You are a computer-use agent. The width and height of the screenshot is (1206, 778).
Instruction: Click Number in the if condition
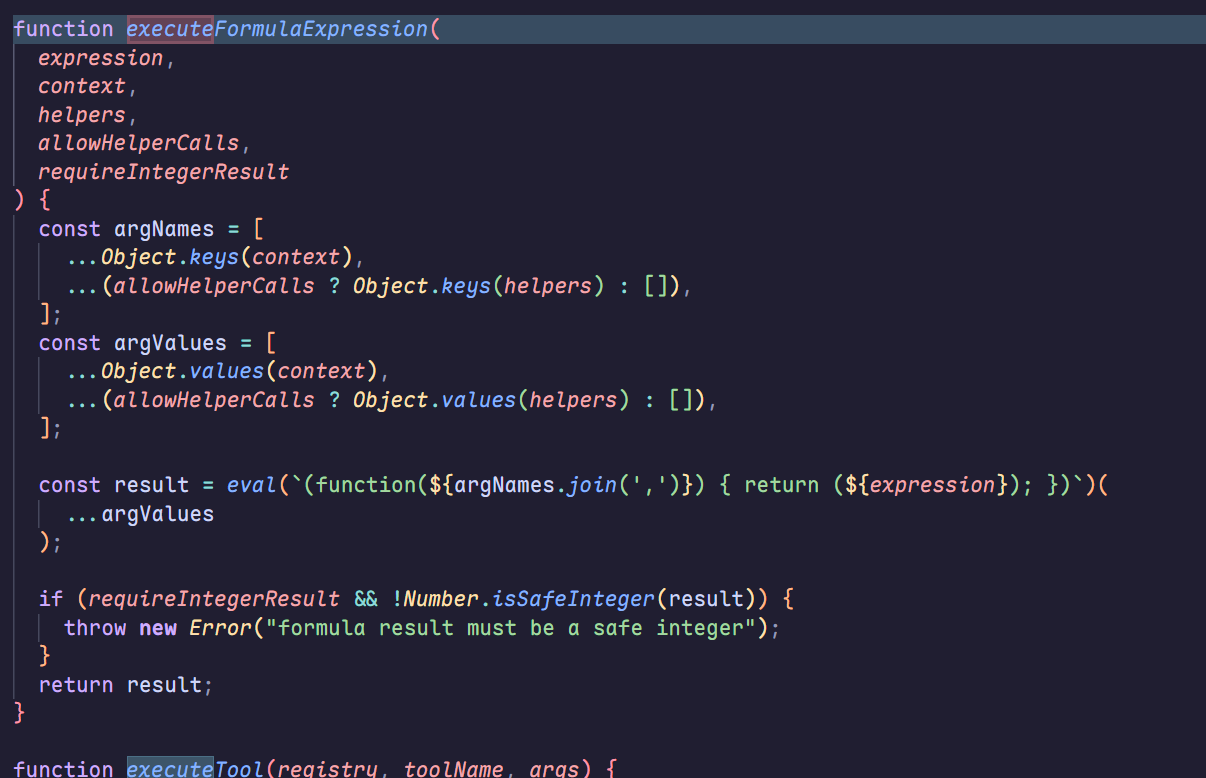click(x=440, y=599)
